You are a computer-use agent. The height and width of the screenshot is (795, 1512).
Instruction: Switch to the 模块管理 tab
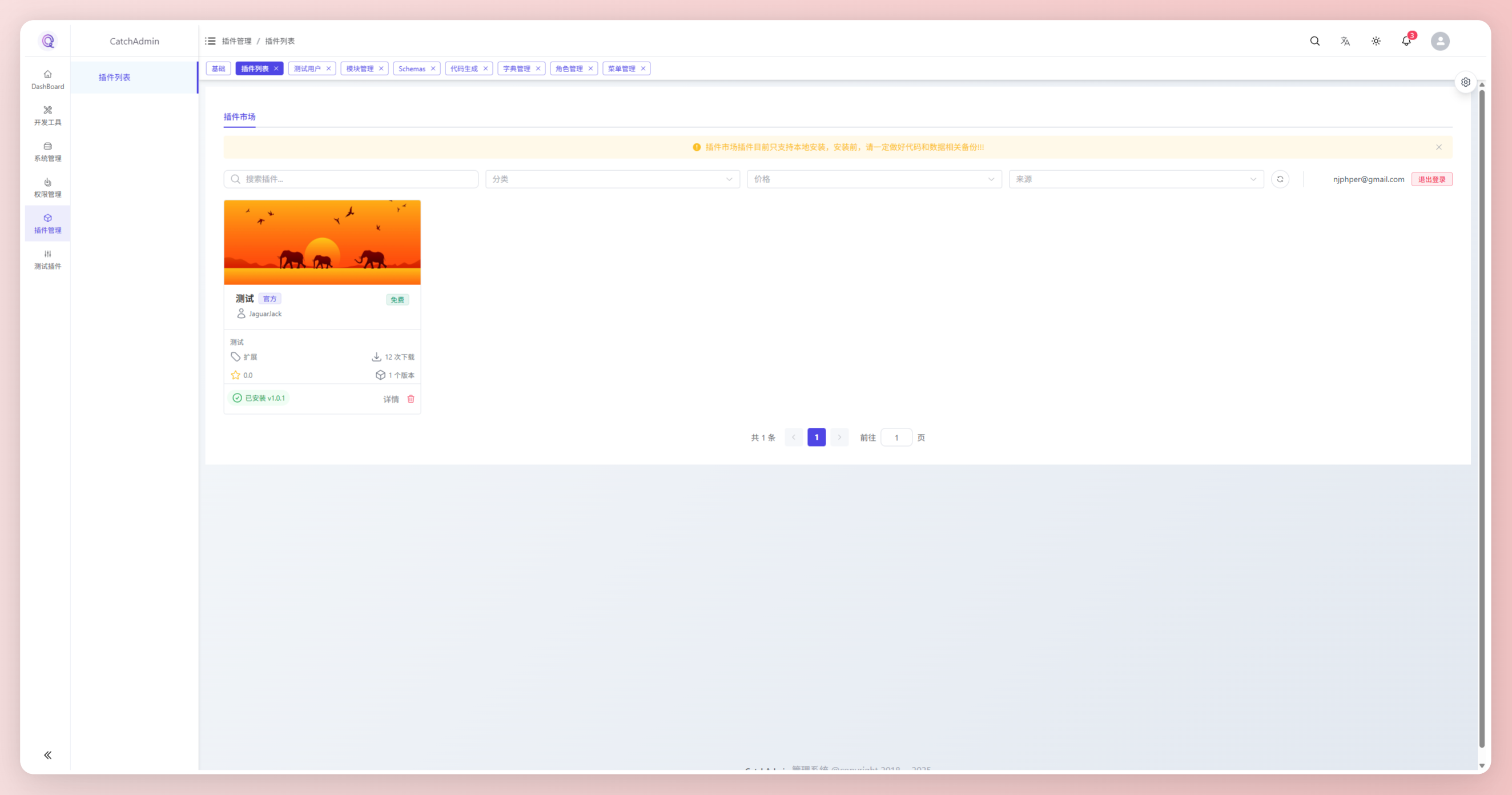pyautogui.click(x=360, y=69)
